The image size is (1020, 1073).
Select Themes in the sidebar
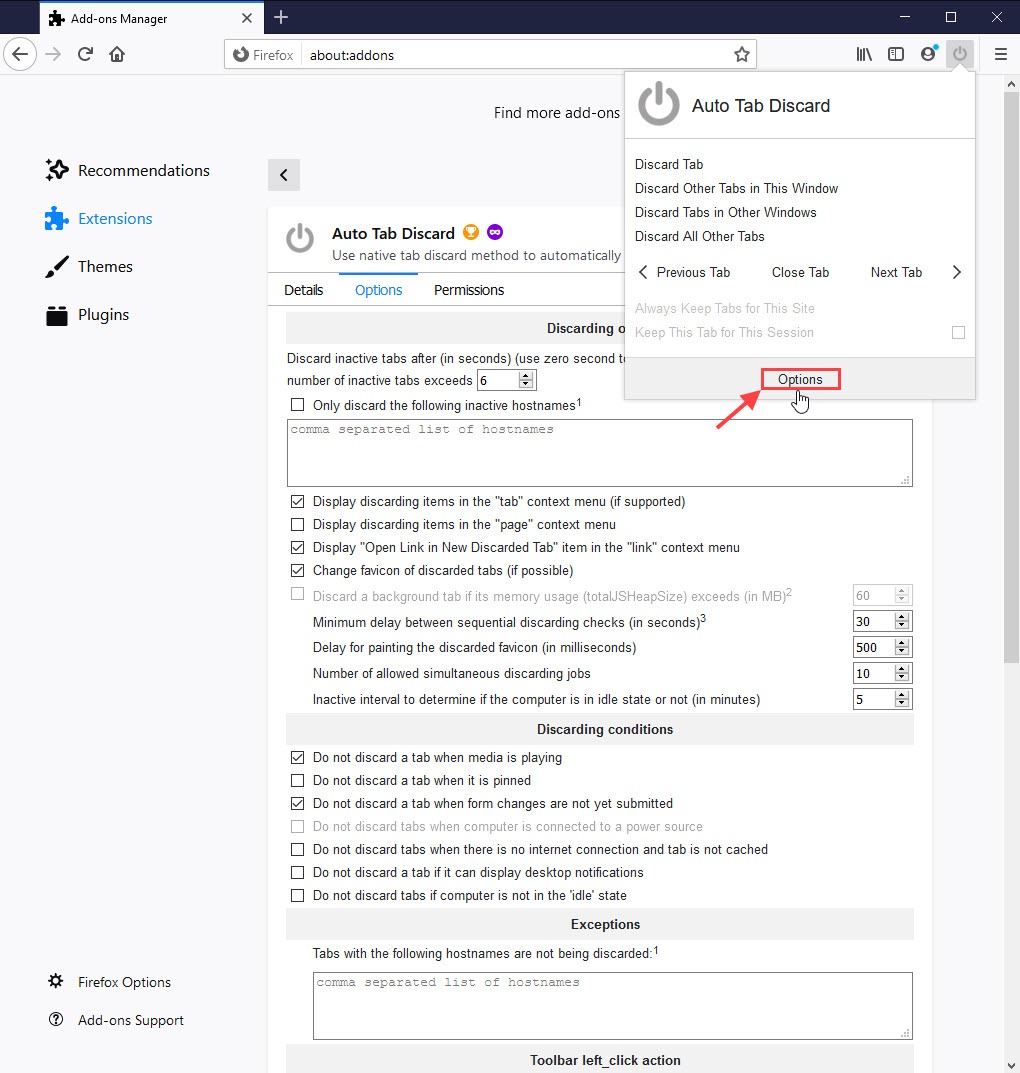coord(104,266)
